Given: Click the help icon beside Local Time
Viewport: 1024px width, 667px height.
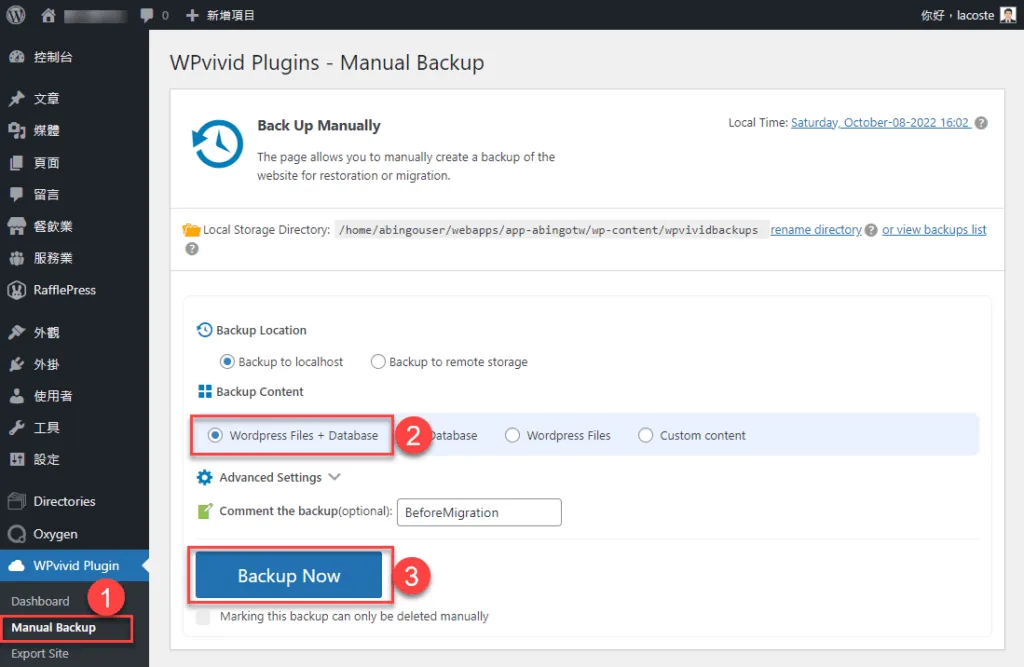Looking at the screenshot, I should coord(981,123).
